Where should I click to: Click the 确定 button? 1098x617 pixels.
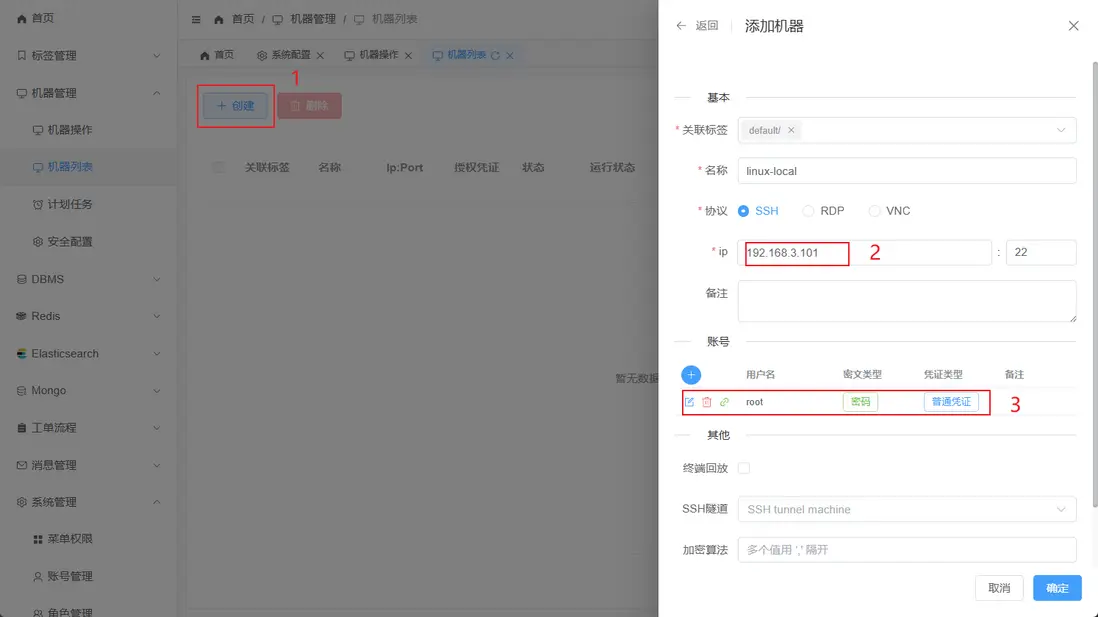click(1057, 588)
